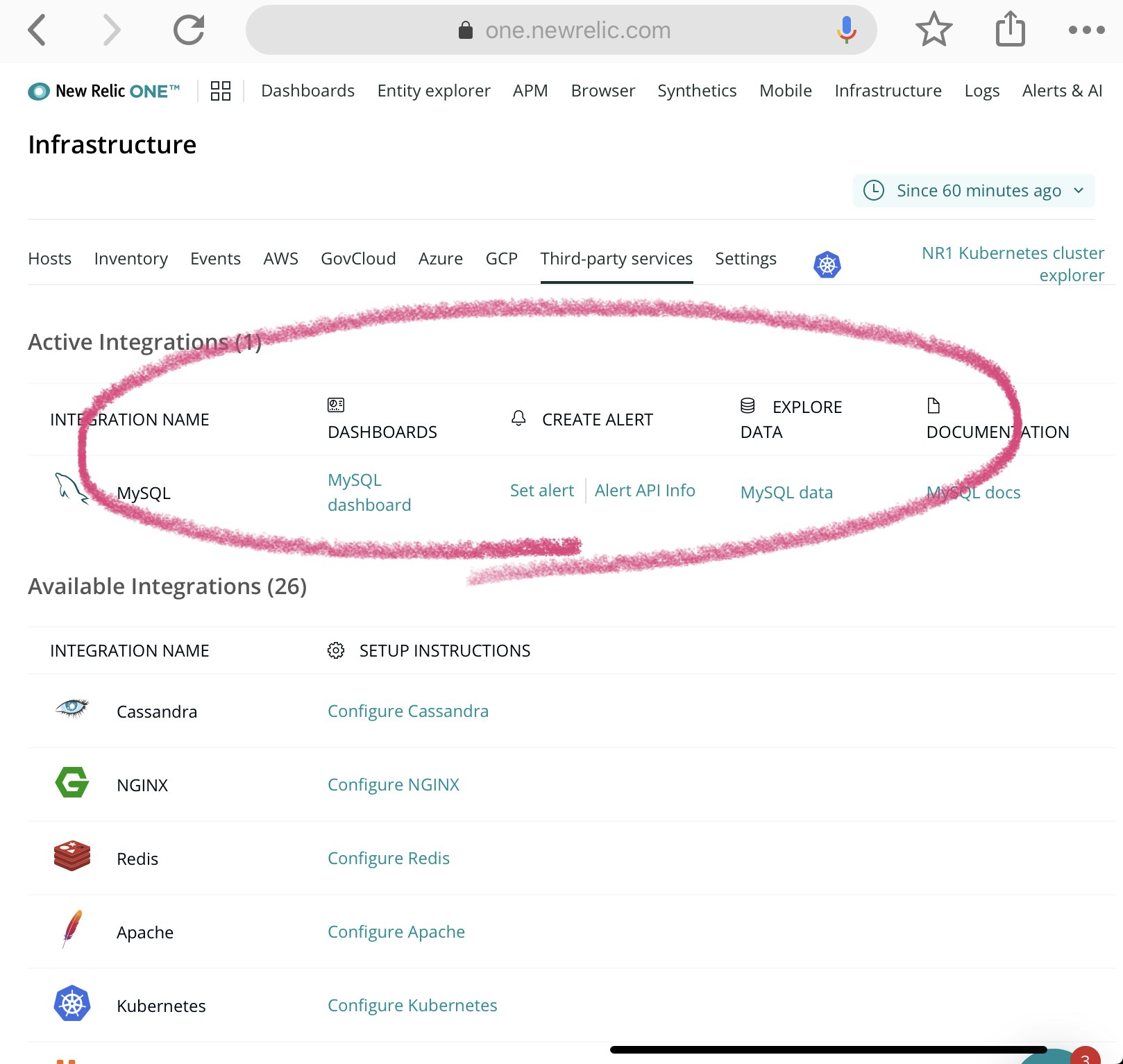
Task: Switch to the Azure tab
Action: pos(441,259)
